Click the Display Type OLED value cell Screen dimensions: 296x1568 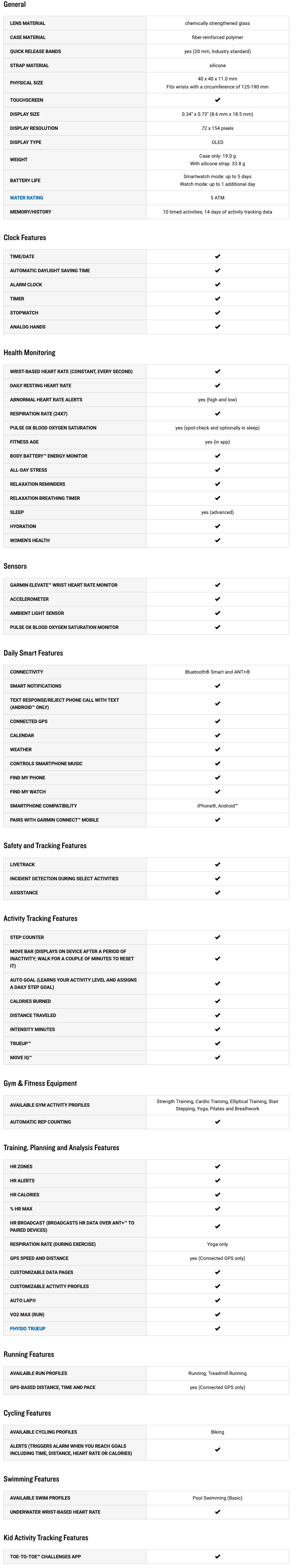218,142
